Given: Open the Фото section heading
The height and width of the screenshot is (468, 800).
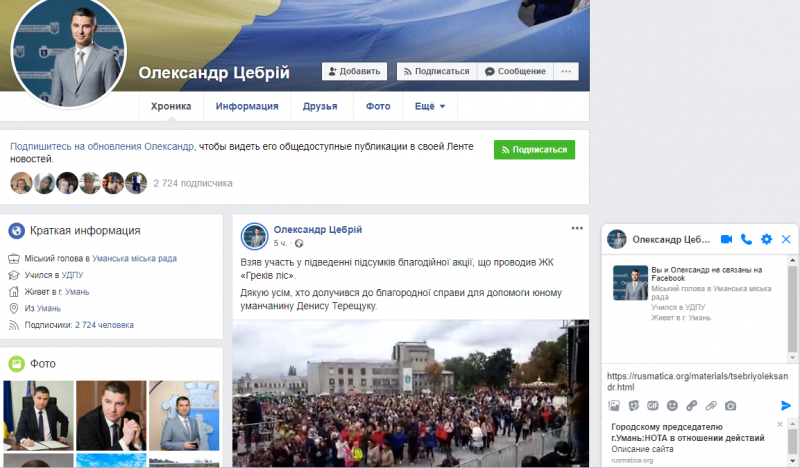Looking at the screenshot, I should (x=43, y=363).
